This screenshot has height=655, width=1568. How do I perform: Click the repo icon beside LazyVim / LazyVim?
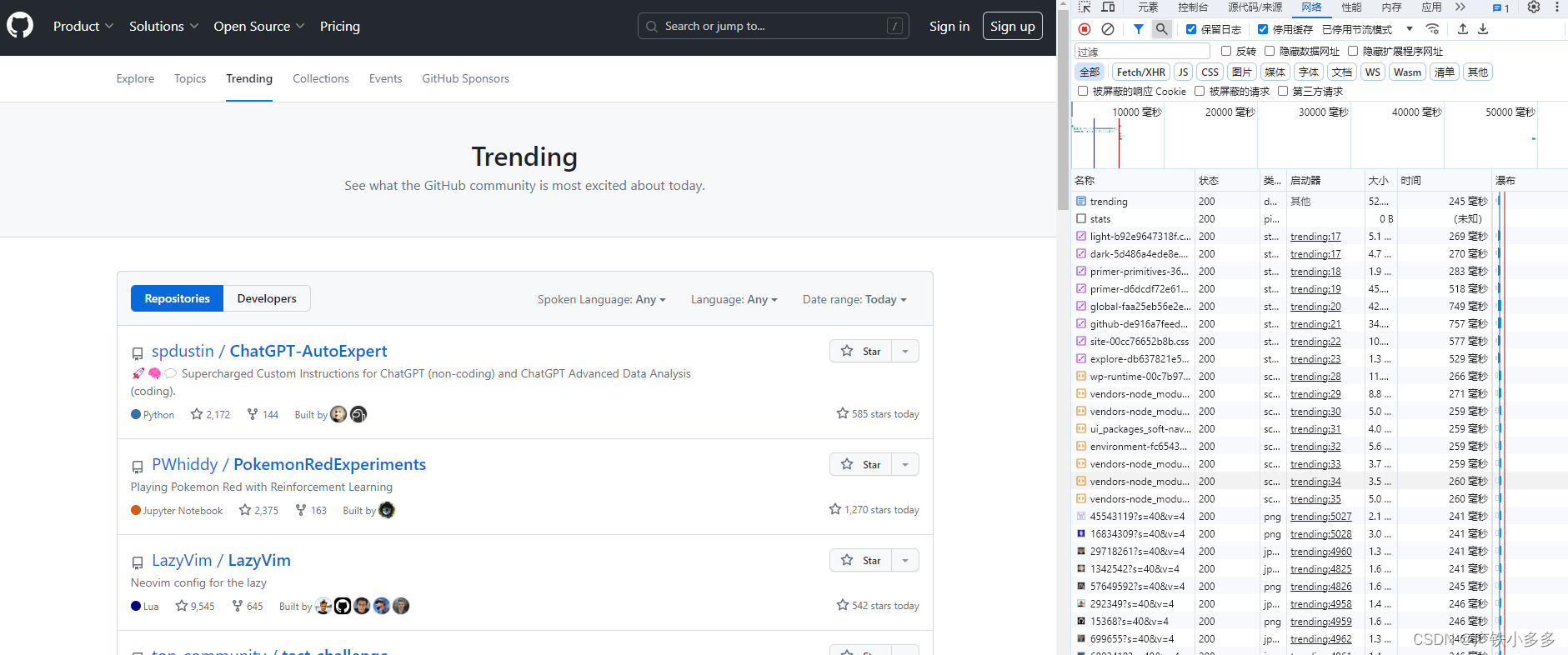[138, 562]
